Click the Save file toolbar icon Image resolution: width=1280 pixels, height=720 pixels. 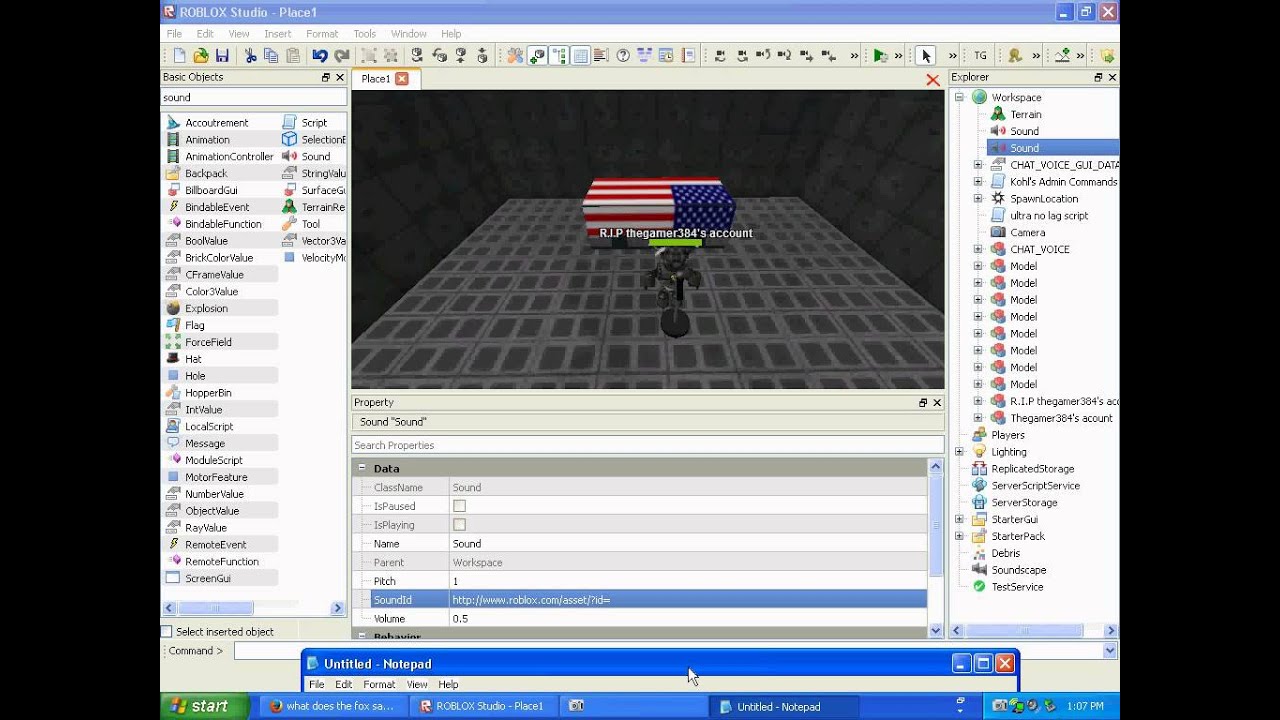coord(222,56)
